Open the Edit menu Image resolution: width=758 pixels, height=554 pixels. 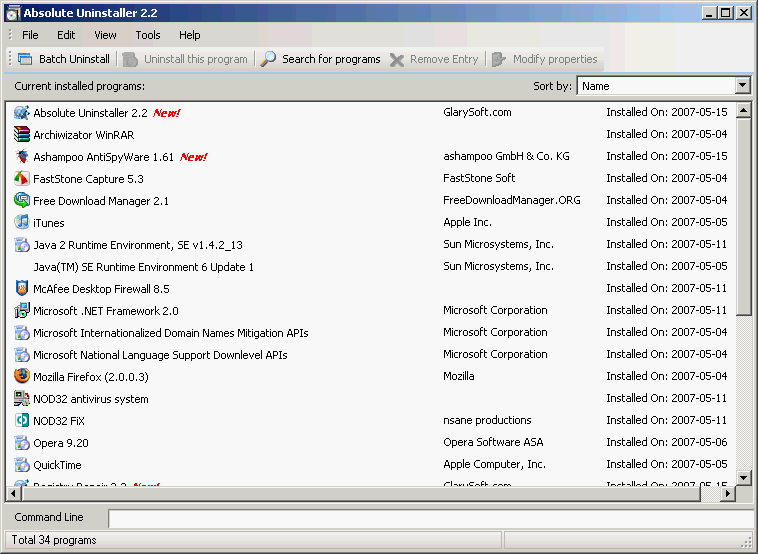tap(66, 35)
